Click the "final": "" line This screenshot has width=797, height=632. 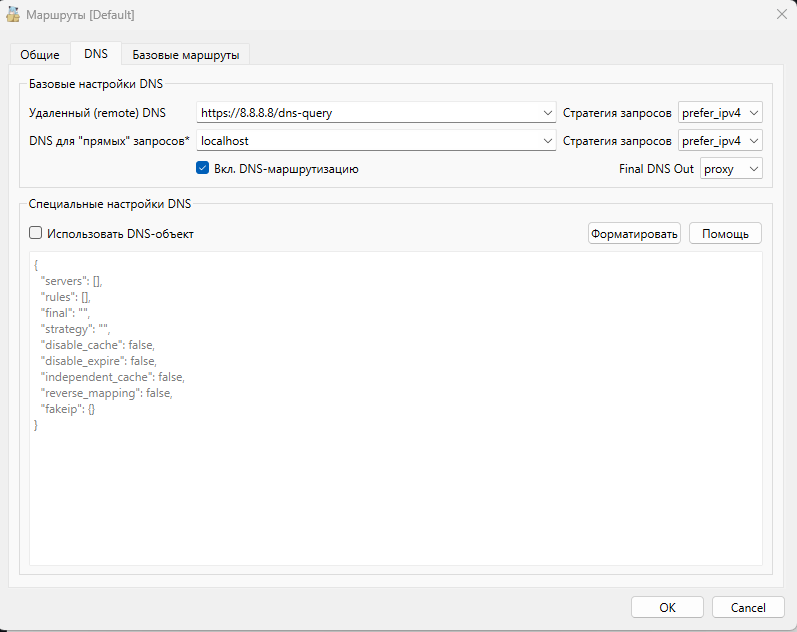click(x=65, y=313)
